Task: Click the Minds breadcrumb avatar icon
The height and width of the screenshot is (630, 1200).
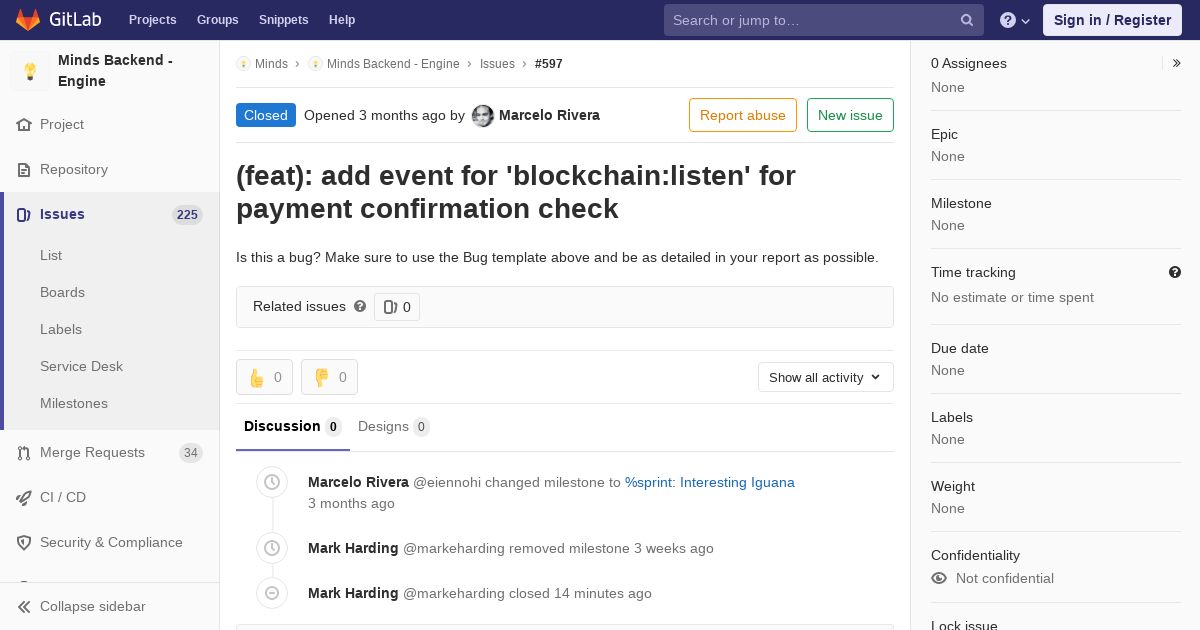Action: coord(243,64)
